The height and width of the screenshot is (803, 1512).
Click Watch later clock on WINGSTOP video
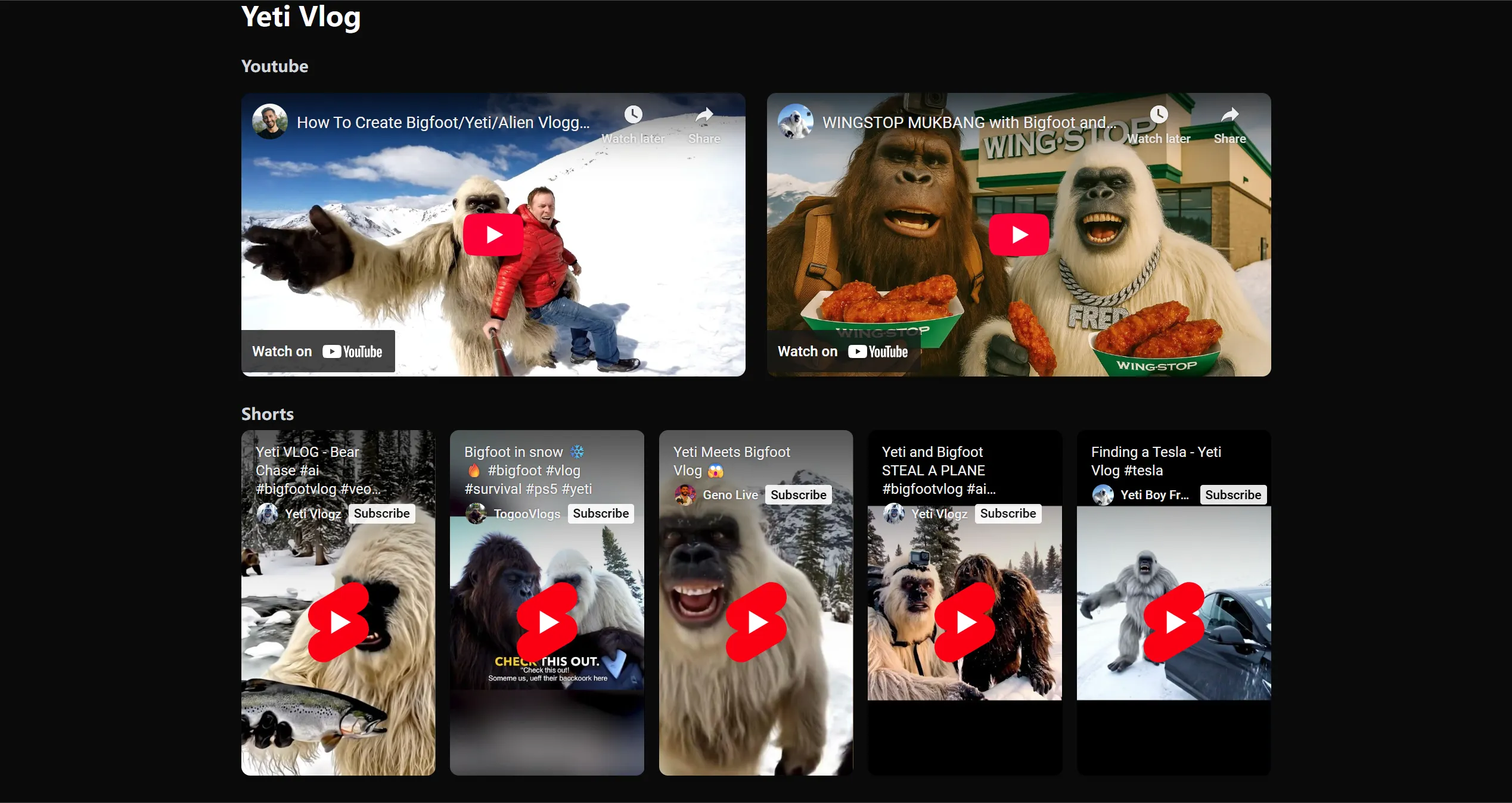pyautogui.click(x=1159, y=114)
